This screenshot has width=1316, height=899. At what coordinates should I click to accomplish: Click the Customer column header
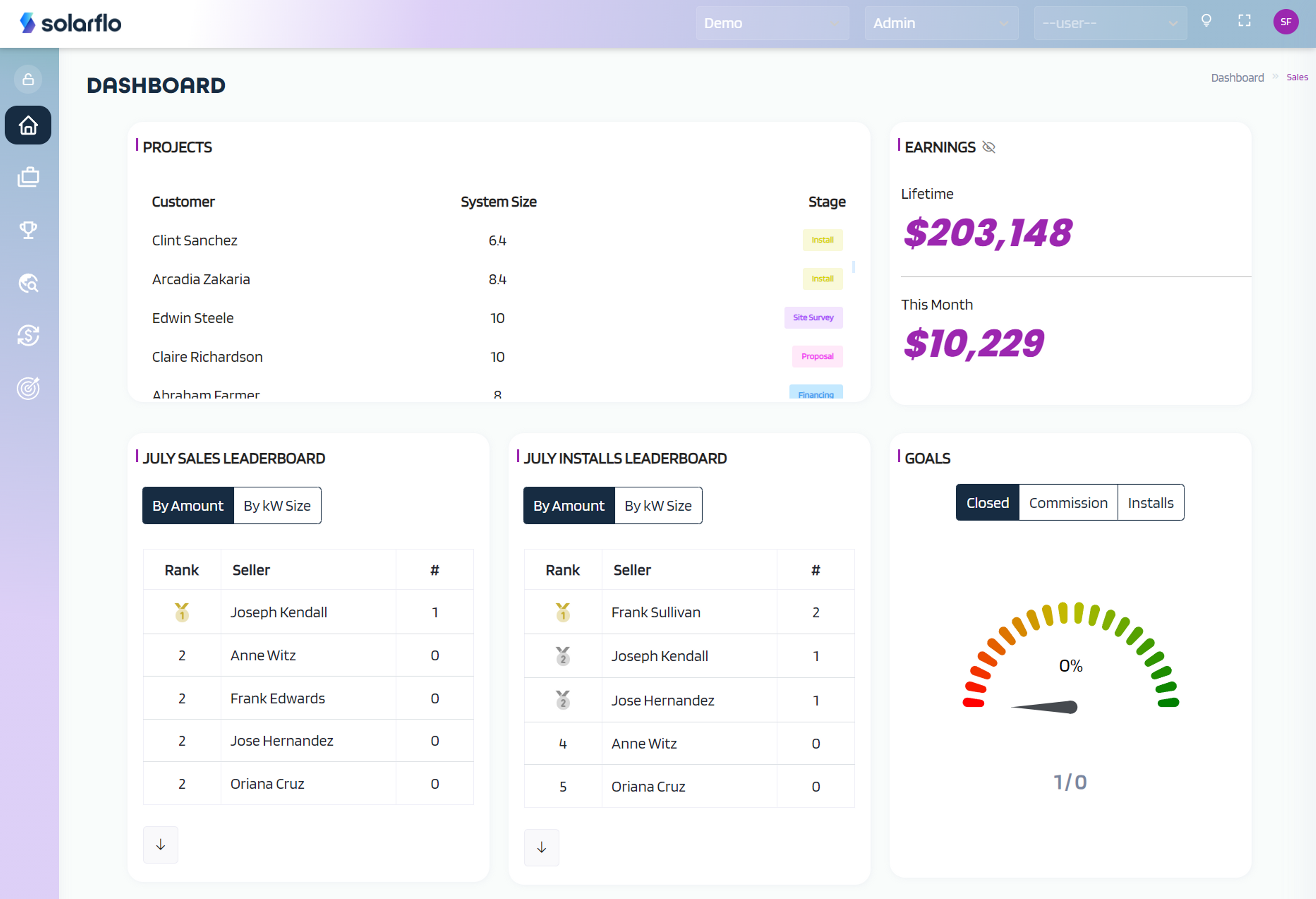point(183,202)
